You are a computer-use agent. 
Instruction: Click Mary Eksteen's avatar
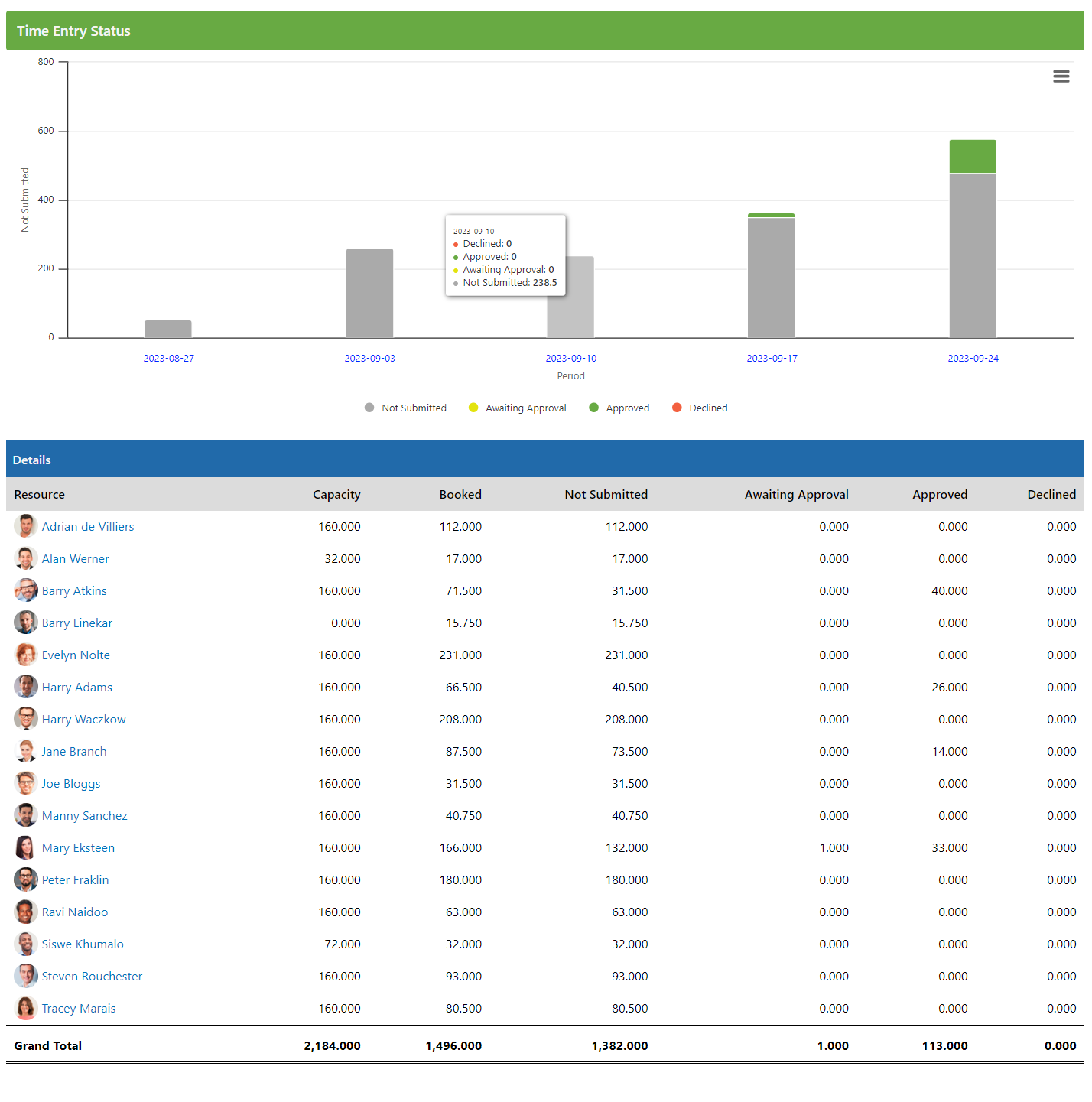[25, 847]
